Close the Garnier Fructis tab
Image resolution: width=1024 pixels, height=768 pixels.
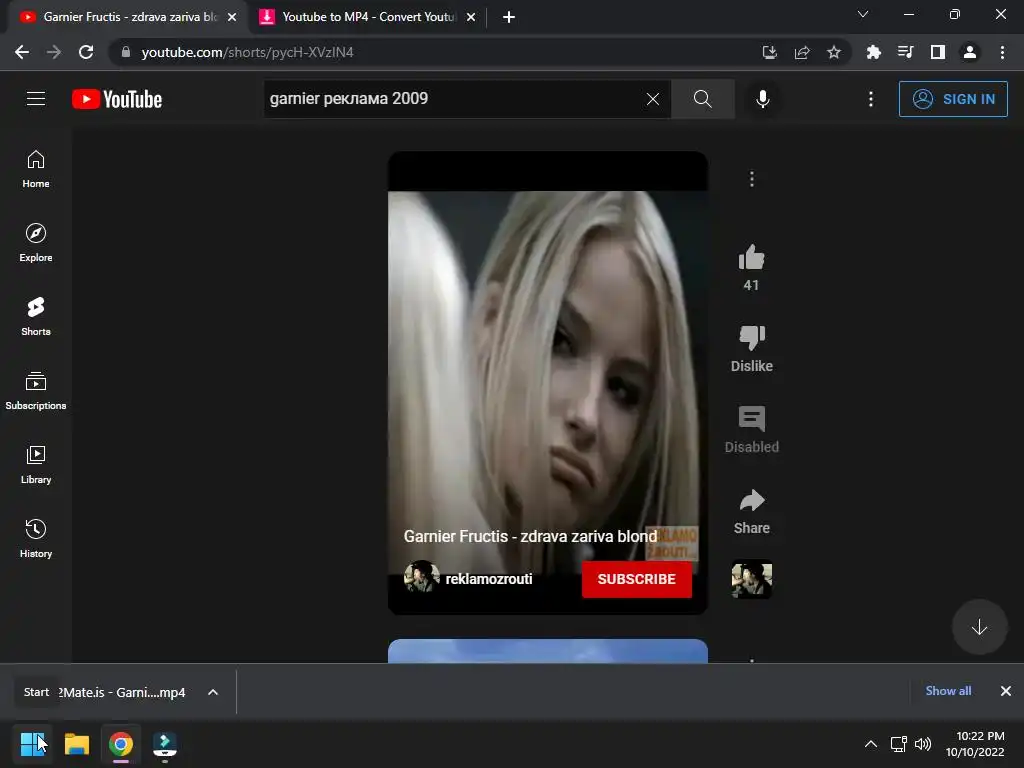(x=232, y=17)
